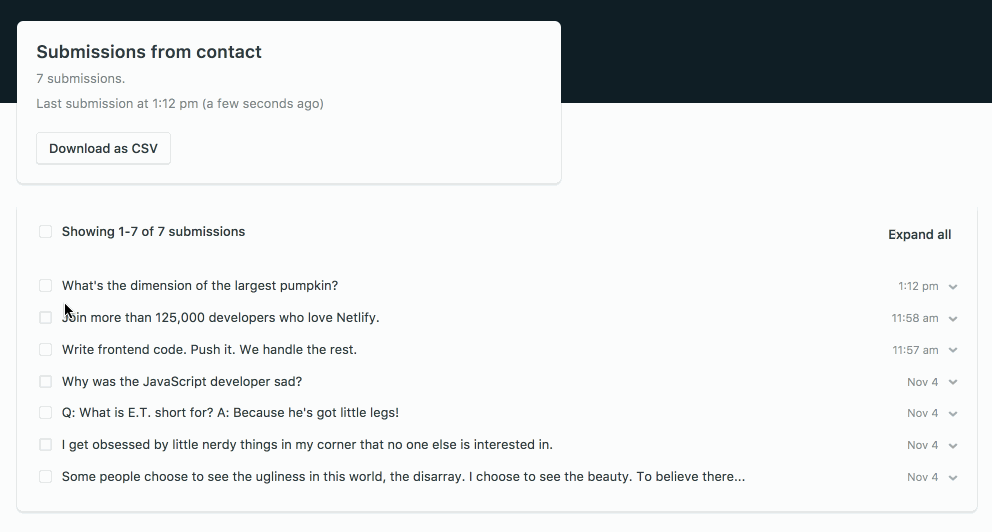Image resolution: width=992 pixels, height=532 pixels.
Task: Check the ugliness in this world submission
Action: click(x=46, y=477)
